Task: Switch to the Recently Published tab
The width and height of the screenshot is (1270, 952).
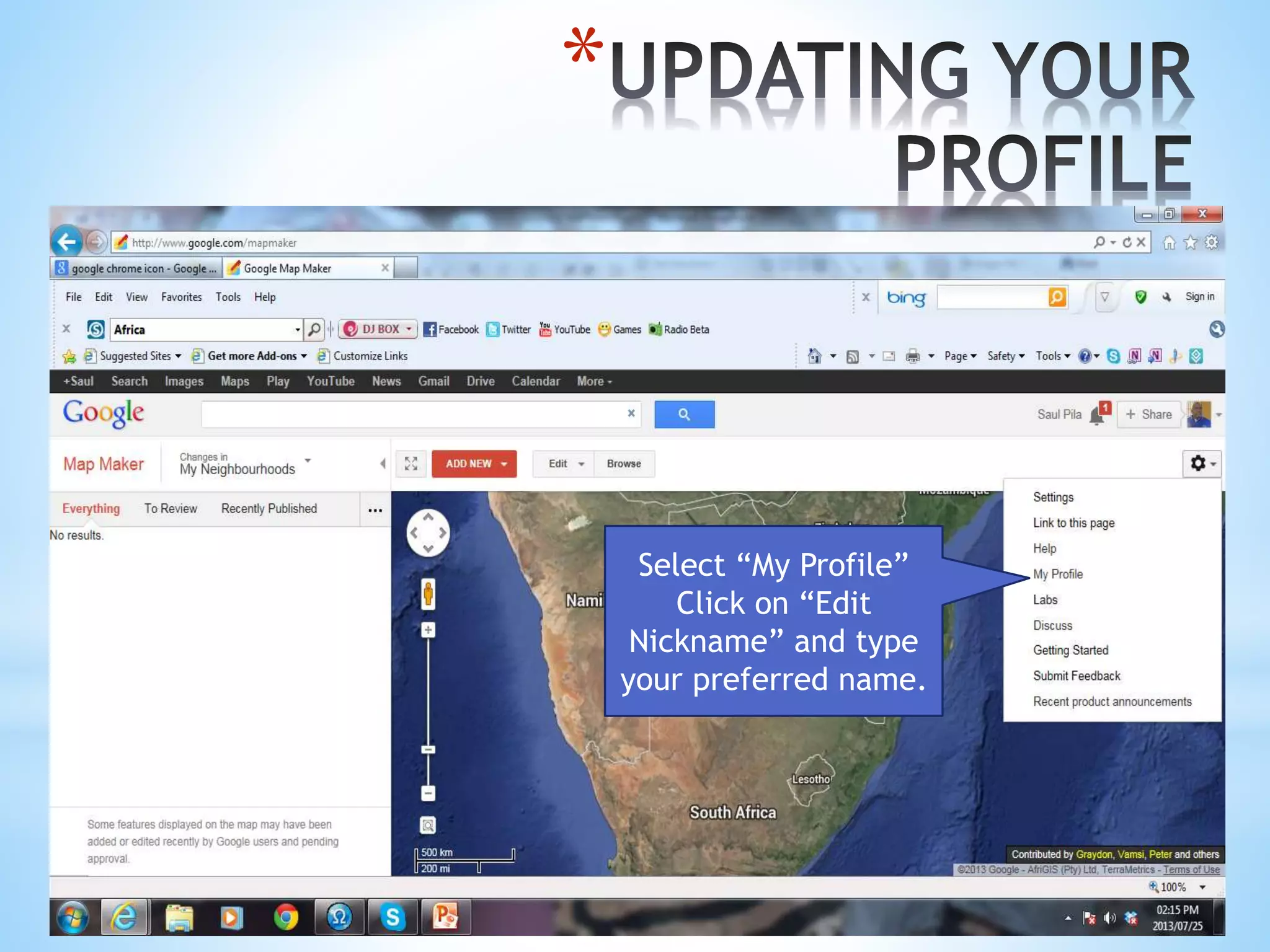Action: pos(269,509)
